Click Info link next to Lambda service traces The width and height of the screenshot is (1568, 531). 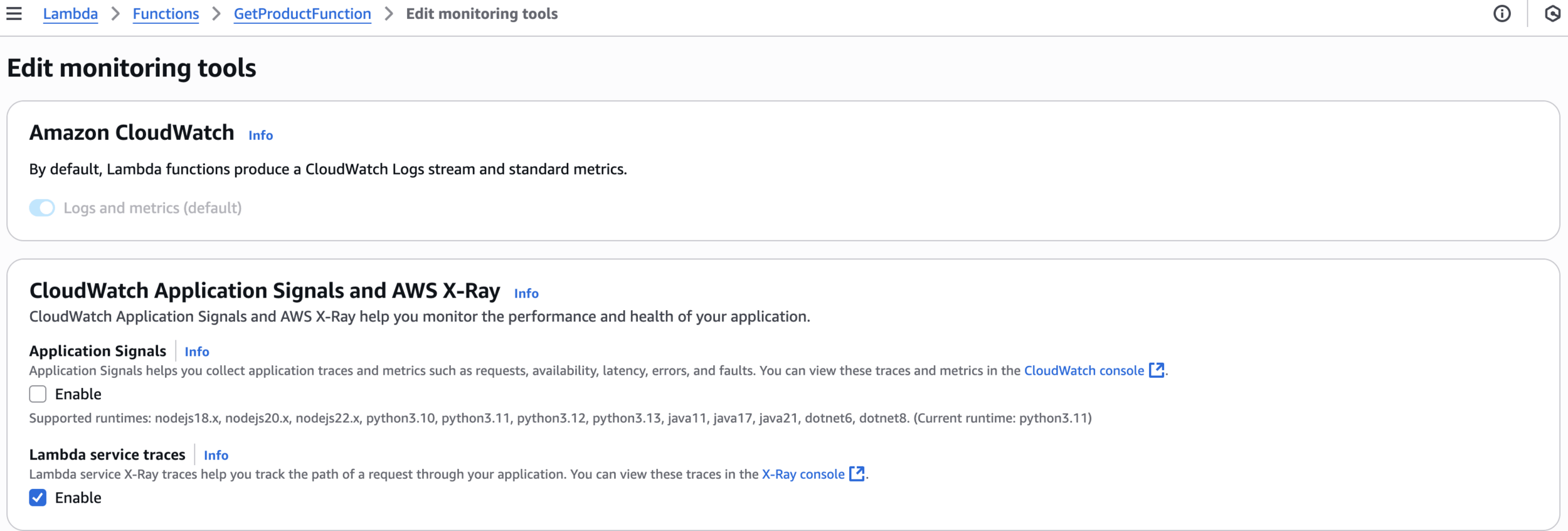click(216, 455)
